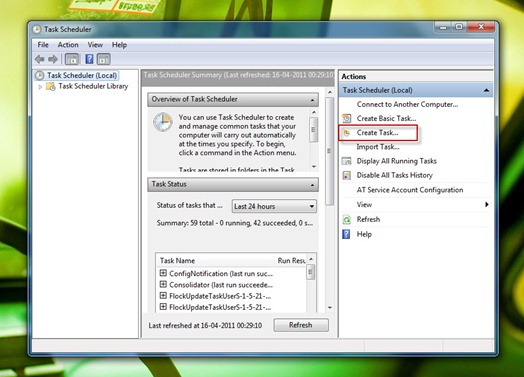Click the Refresh button below task list
Image resolution: width=524 pixels, height=377 pixels.
301,325
